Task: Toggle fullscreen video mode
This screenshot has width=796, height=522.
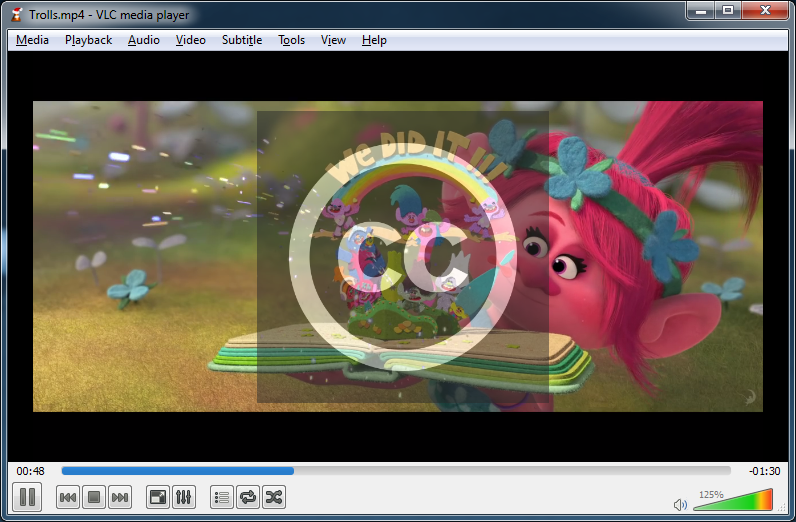Action: point(157,497)
